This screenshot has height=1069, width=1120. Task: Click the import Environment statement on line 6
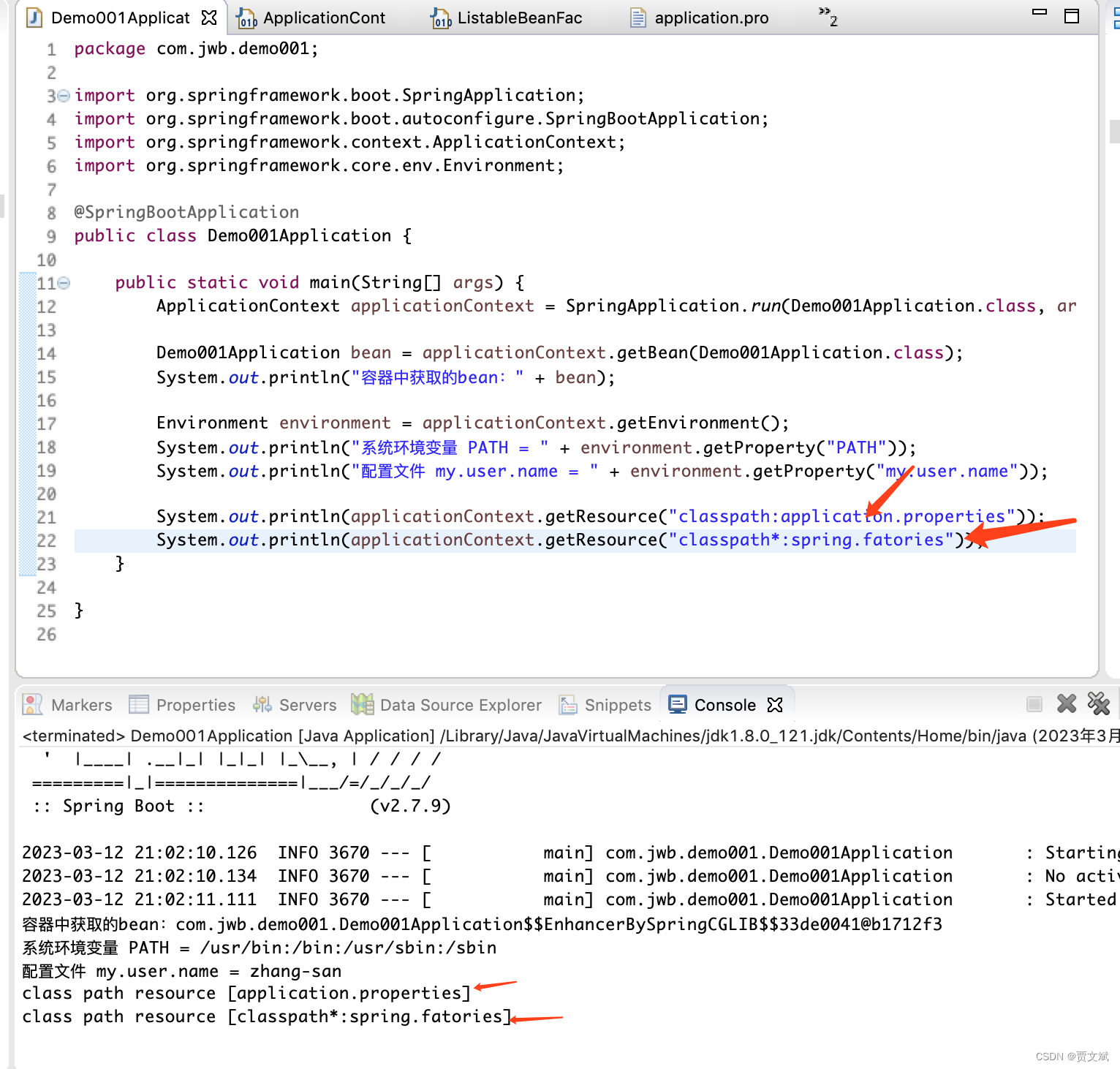click(319, 166)
